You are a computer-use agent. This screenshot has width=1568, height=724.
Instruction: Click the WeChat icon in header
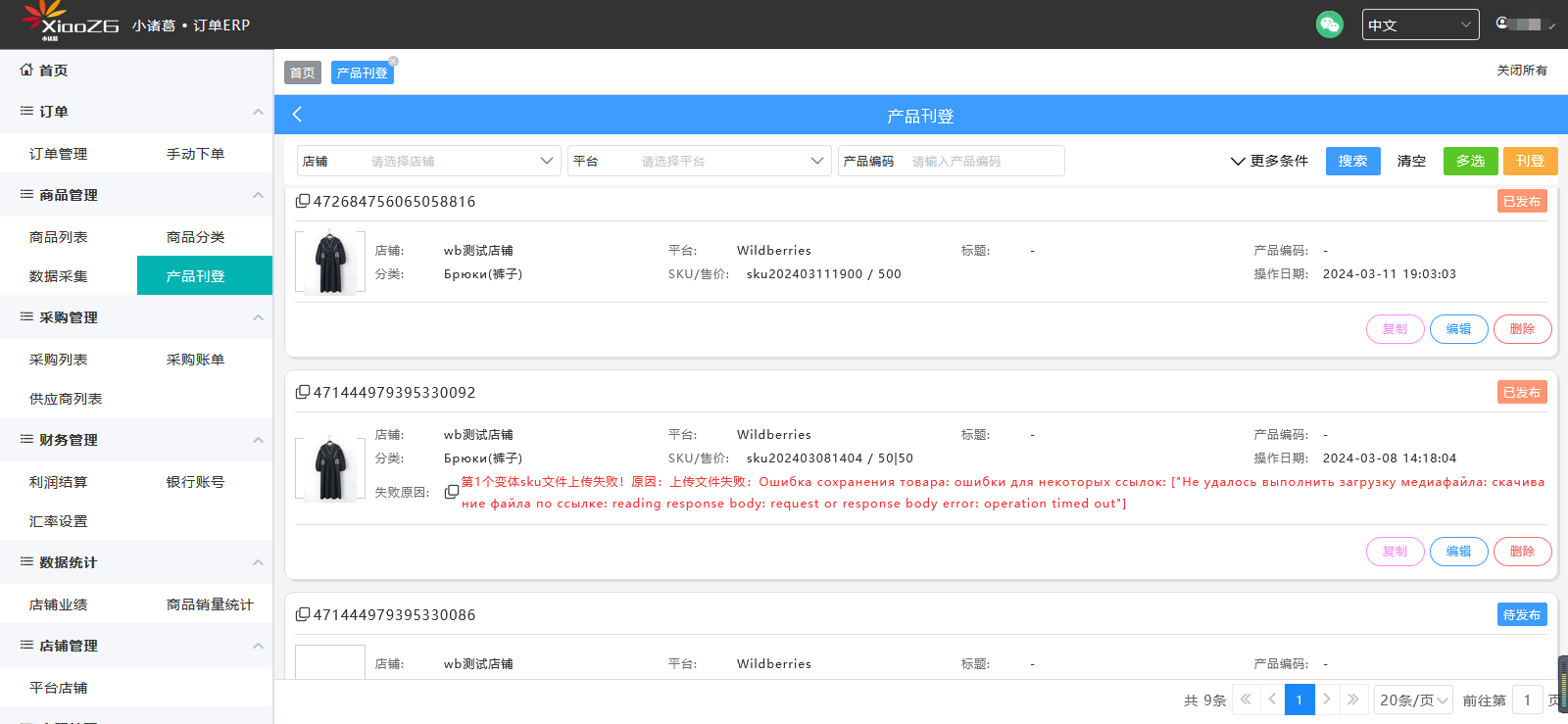tap(1329, 24)
